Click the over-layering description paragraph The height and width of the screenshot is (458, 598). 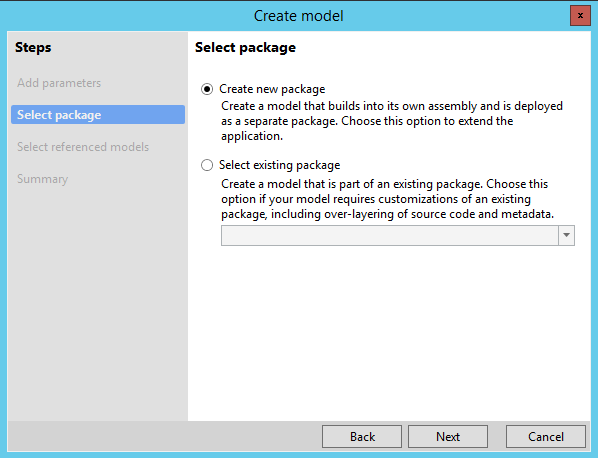[387, 199]
